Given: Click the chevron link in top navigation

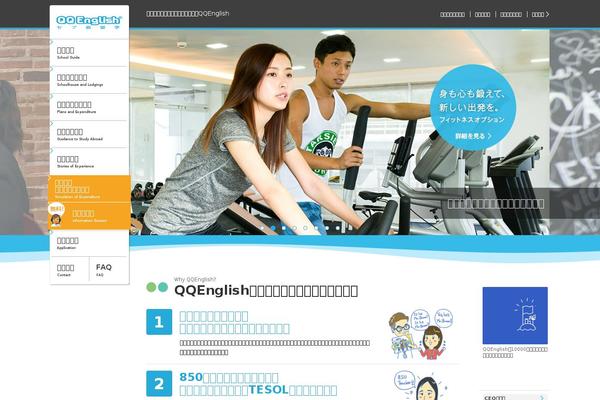Looking at the screenshot, I should point(541,14).
